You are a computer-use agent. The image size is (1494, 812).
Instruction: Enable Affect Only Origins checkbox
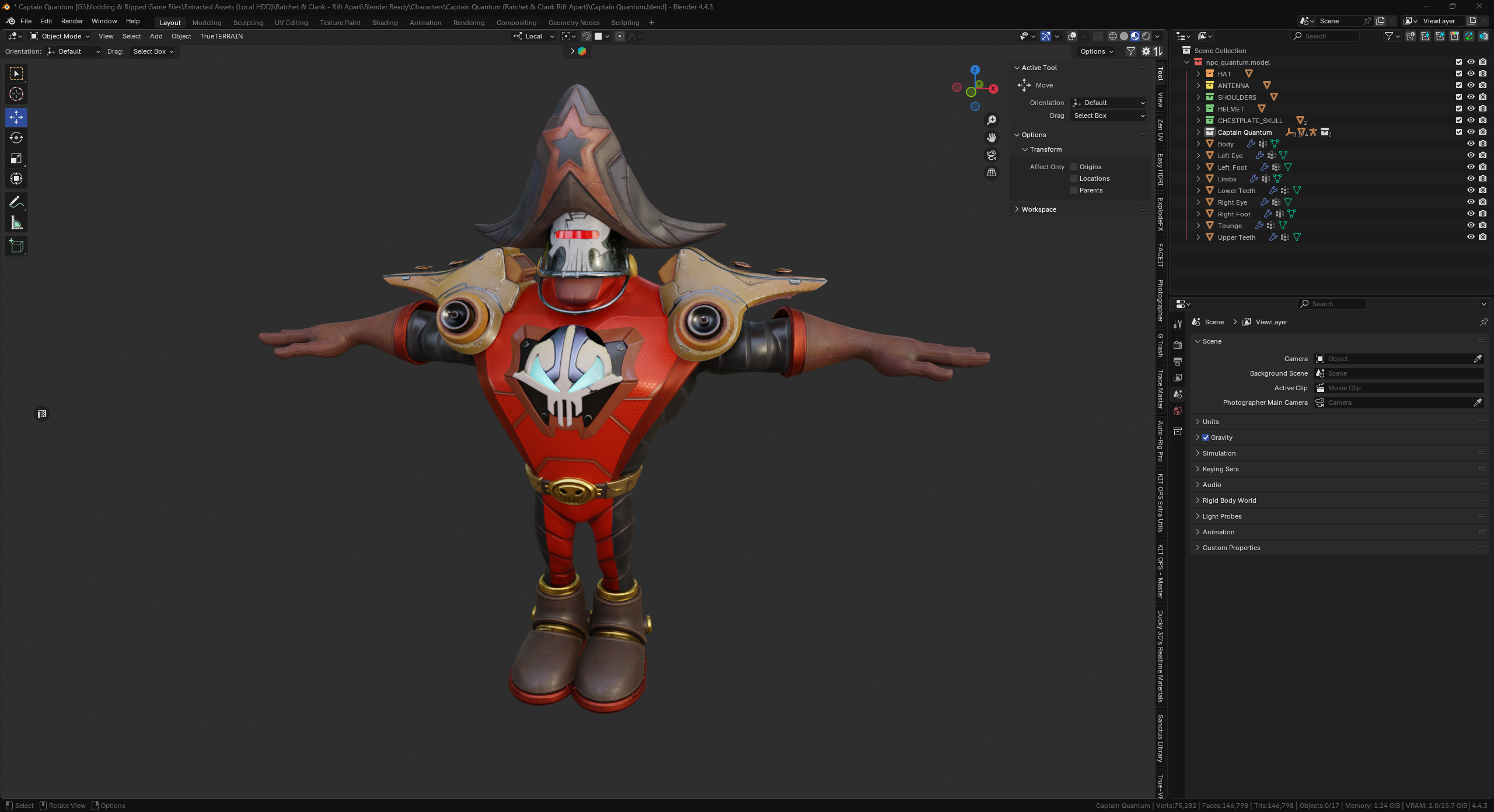pyautogui.click(x=1074, y=167)
